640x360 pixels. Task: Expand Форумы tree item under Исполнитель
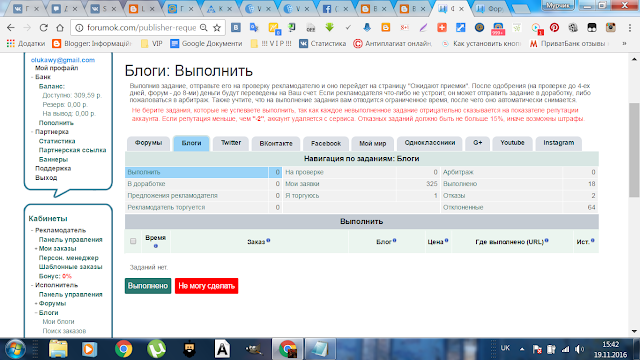[36, 304]
